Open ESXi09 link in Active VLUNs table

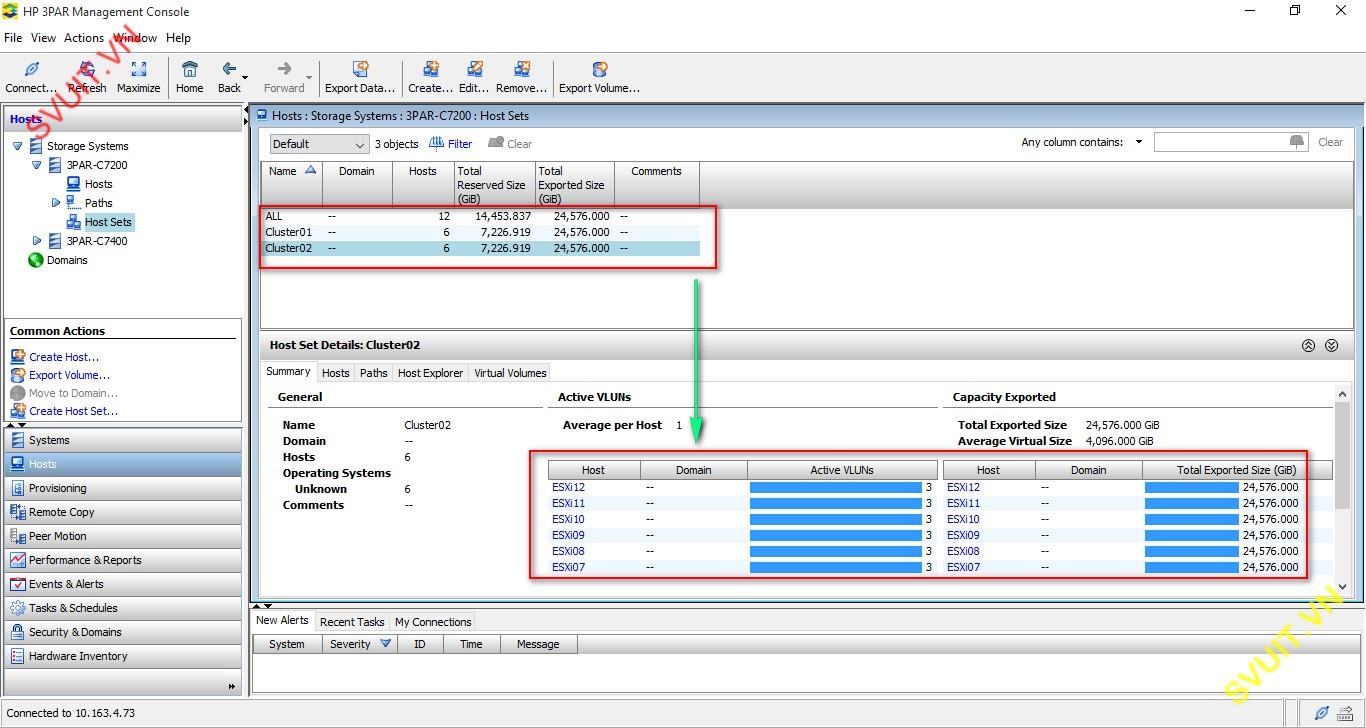point(568,535)
